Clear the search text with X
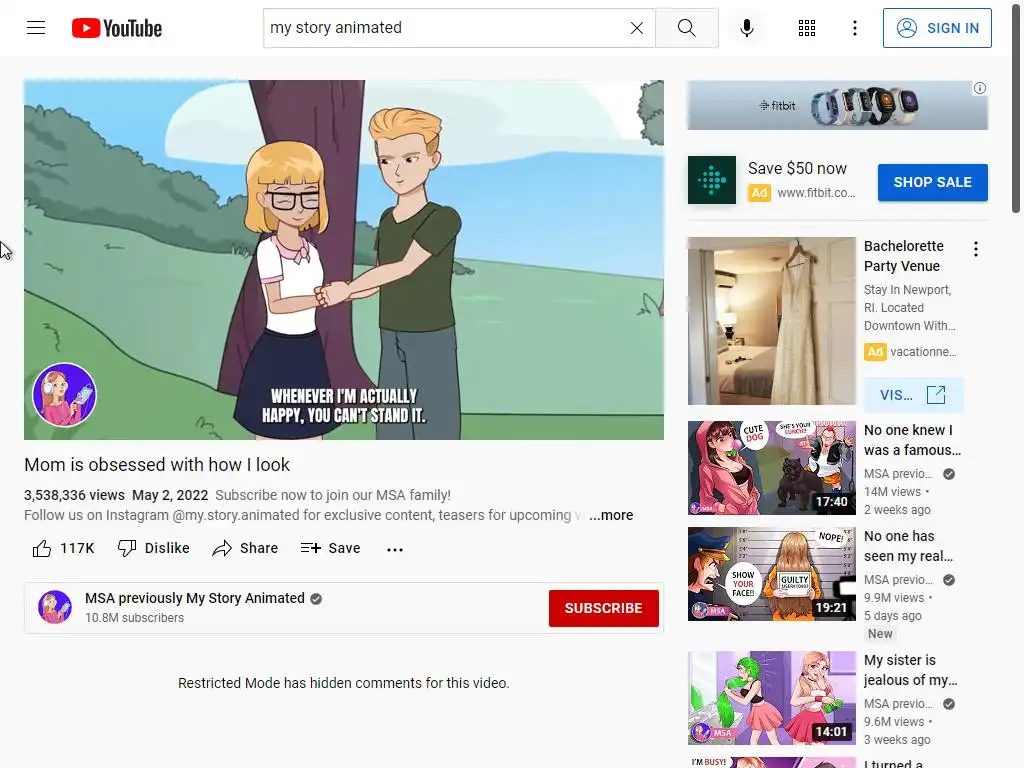 [637, 28]
